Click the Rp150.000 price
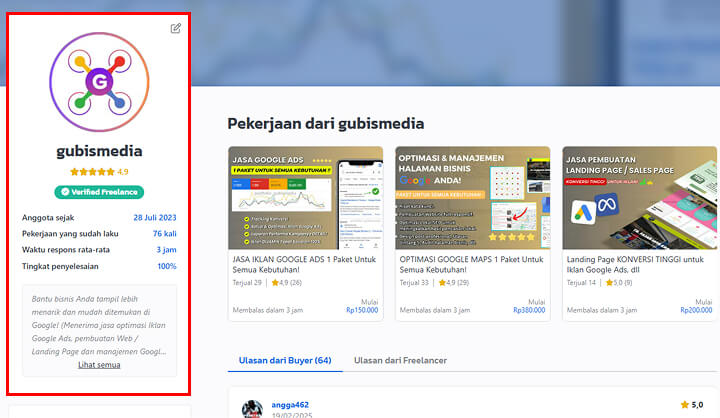The image size is (720, 418). point(362,311)
